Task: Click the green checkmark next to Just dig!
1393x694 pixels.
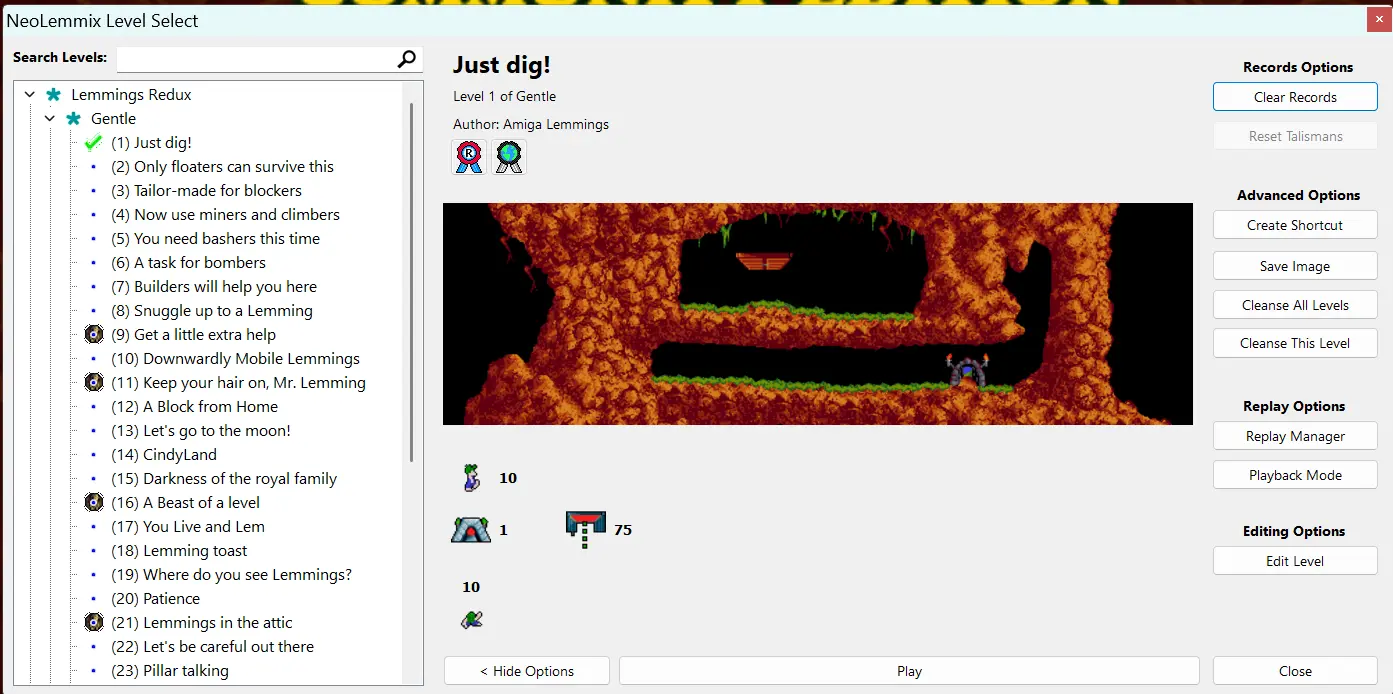Action: click(x=94, y=143)
